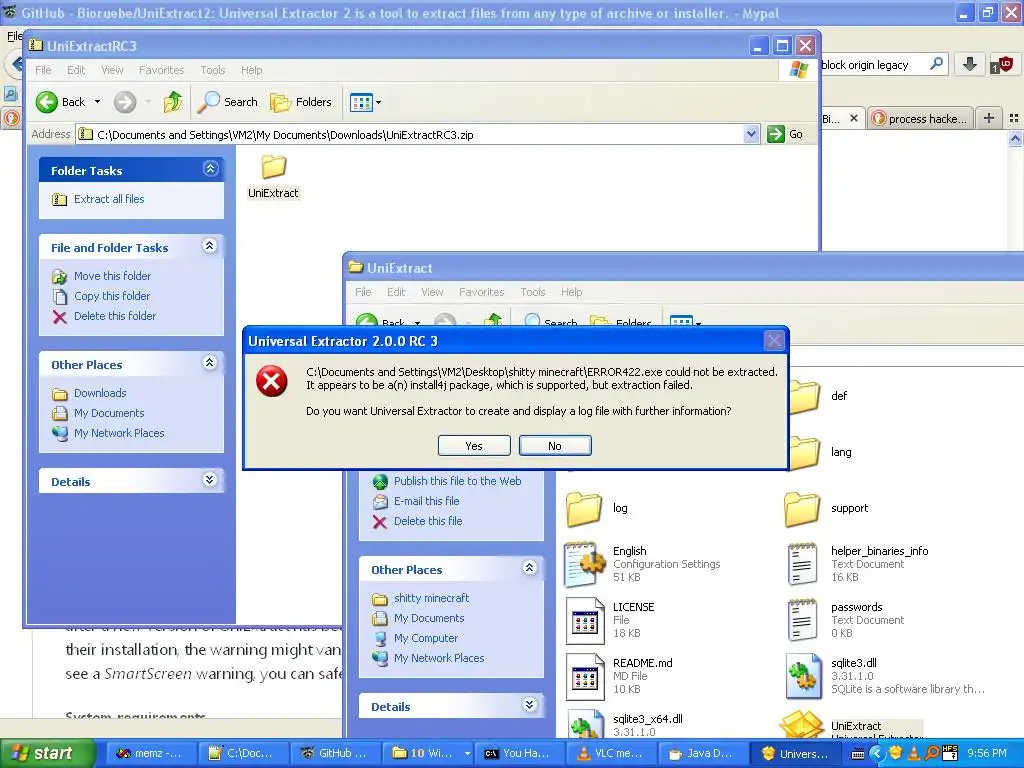Select the LICENSE file
Image resolution: width=1024 pixels, height=768 pixels.
tap(610, 620)
